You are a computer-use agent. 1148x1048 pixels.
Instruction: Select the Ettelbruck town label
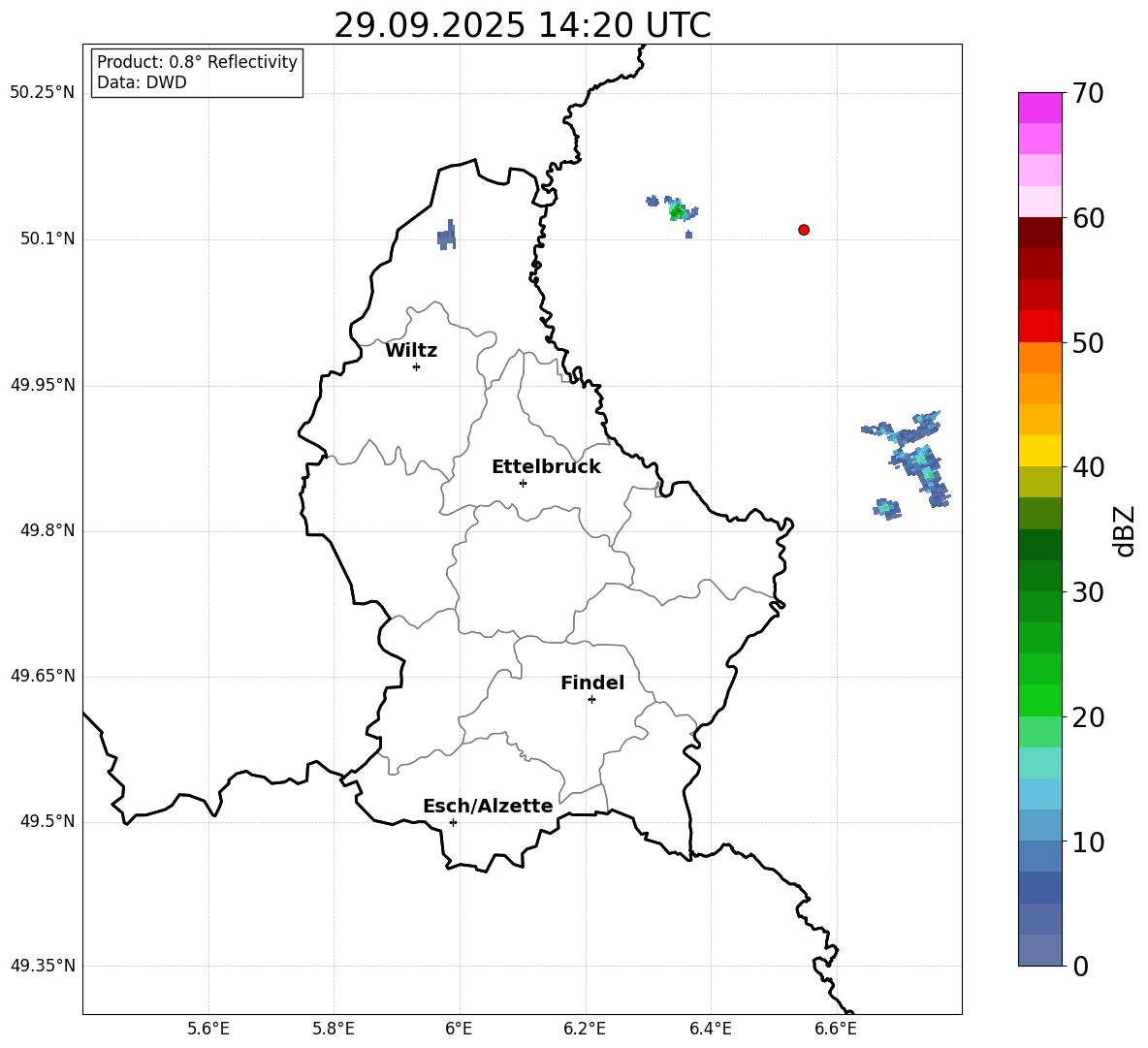[x=546, y=467]
